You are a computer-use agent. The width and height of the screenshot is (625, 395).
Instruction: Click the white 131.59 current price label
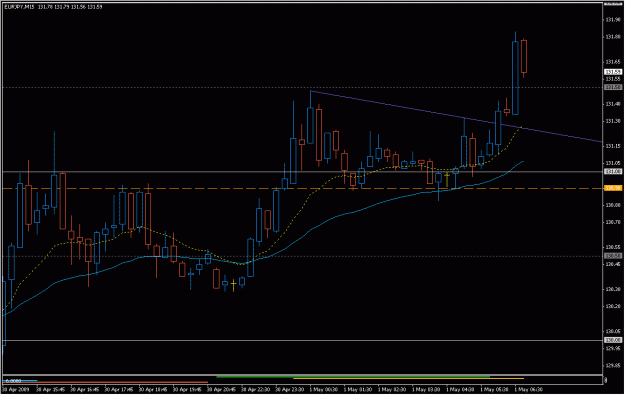(613, 72)
